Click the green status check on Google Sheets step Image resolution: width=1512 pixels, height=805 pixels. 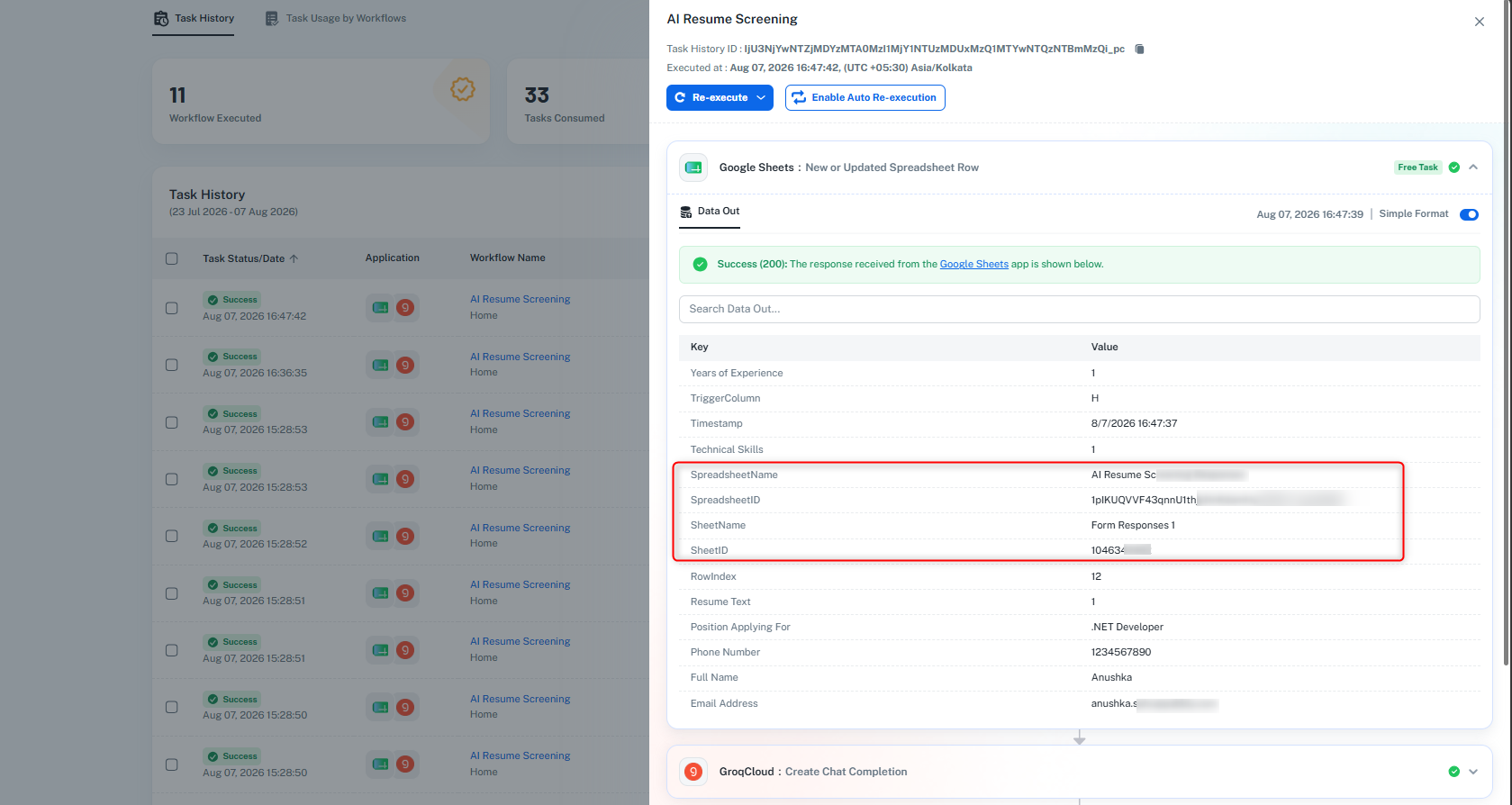coord(1453,167)
